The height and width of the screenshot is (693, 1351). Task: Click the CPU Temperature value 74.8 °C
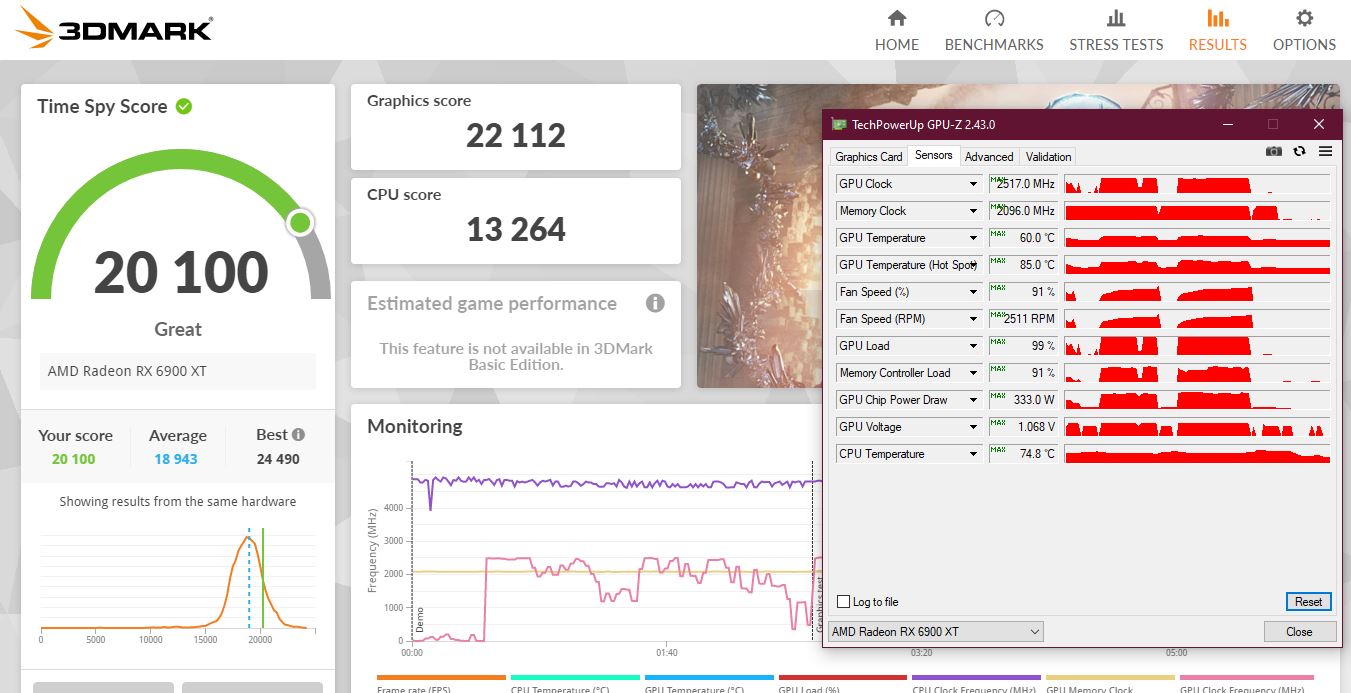point(1022,454)
